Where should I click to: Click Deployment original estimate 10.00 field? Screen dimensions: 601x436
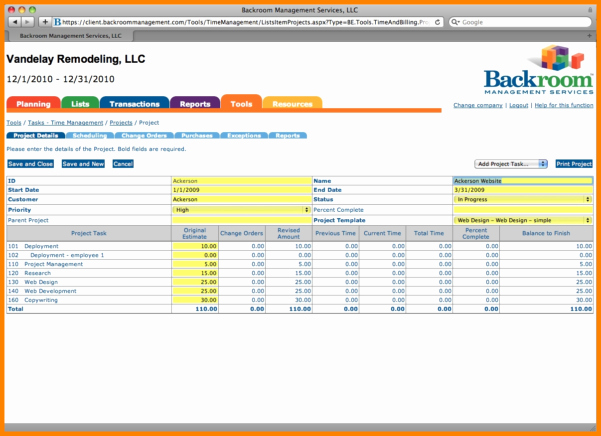[195, 246]
